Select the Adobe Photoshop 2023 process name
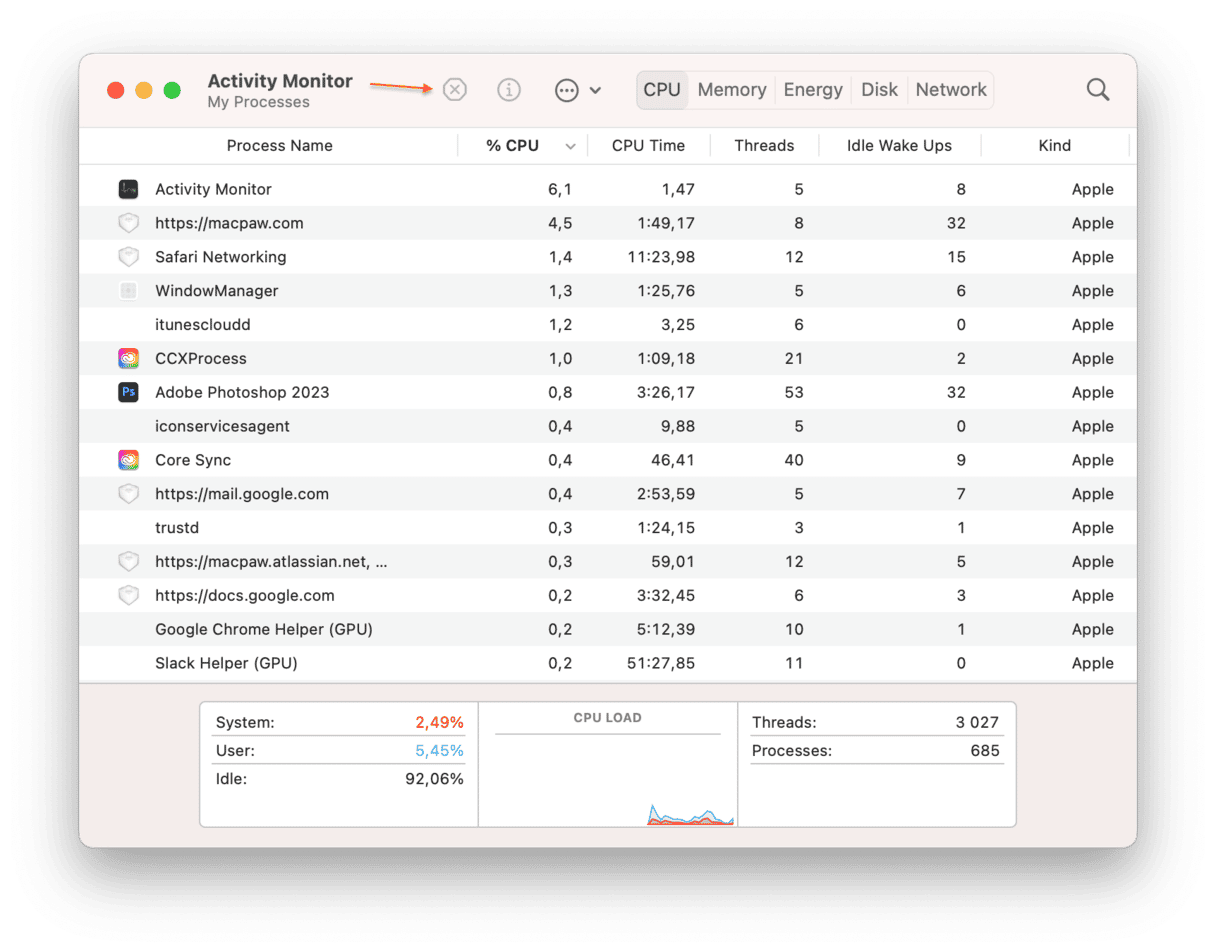Image resolution: width=1216 pixels, height=952 pixels. click(242, 392)
